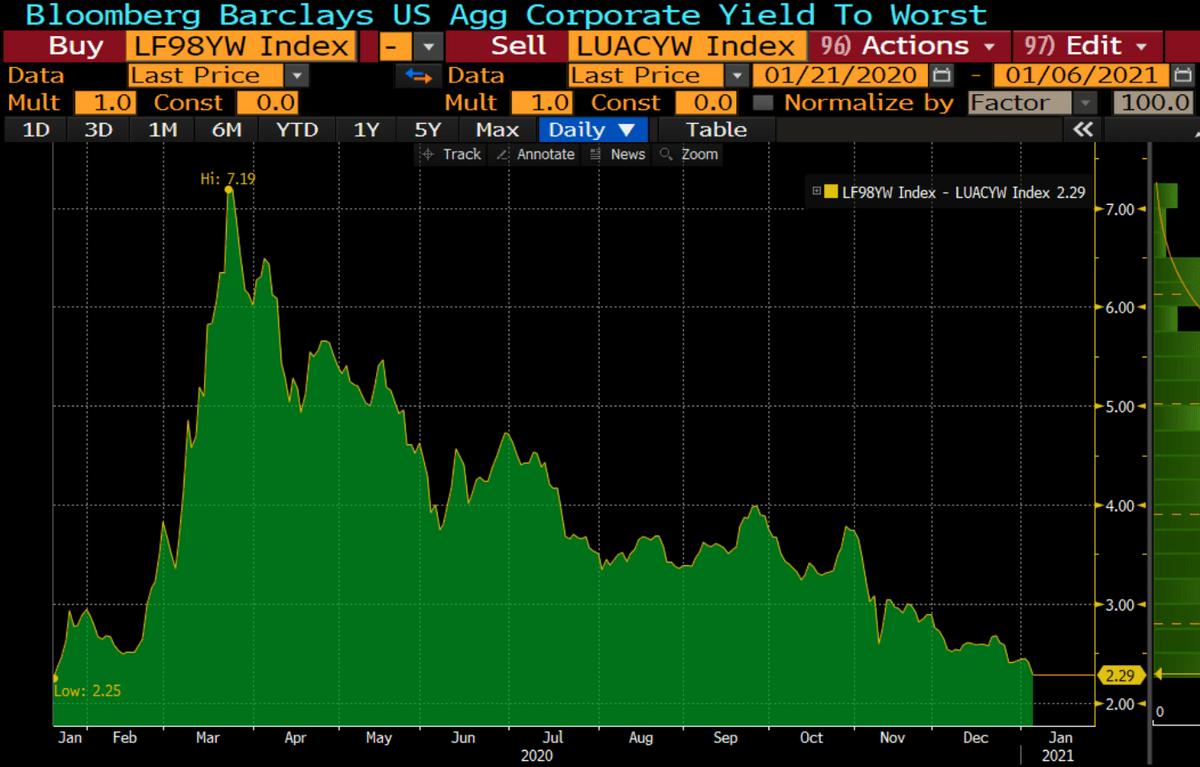Click the Sell security field LUACYW Index

[686, 46]
